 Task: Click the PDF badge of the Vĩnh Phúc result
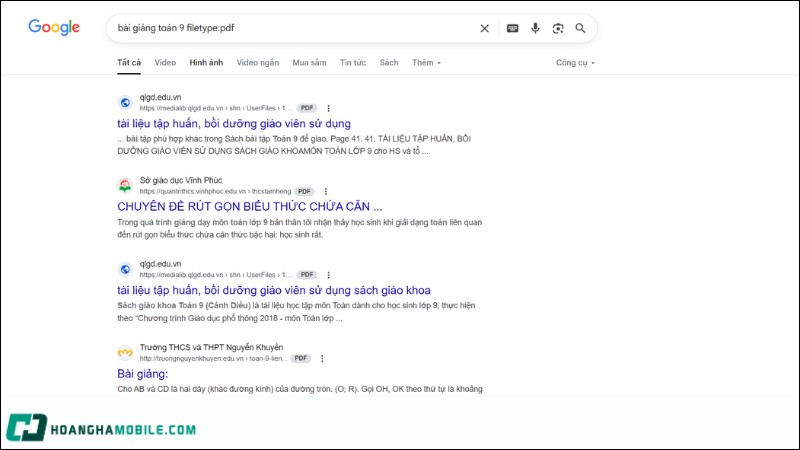(304, 191)
